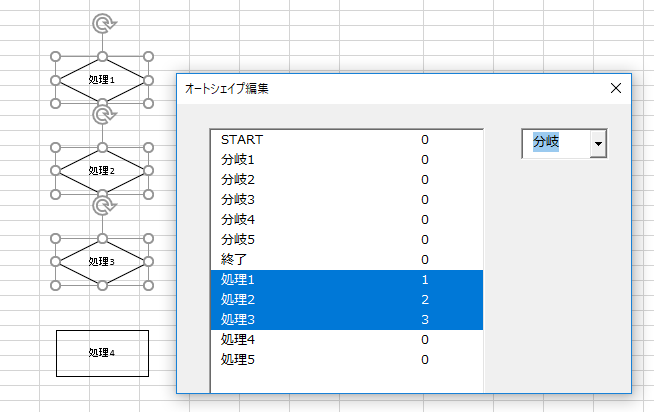Click the 分岐 combo box text field
This screenshot has height=412, width=654.
click(556, 143)
